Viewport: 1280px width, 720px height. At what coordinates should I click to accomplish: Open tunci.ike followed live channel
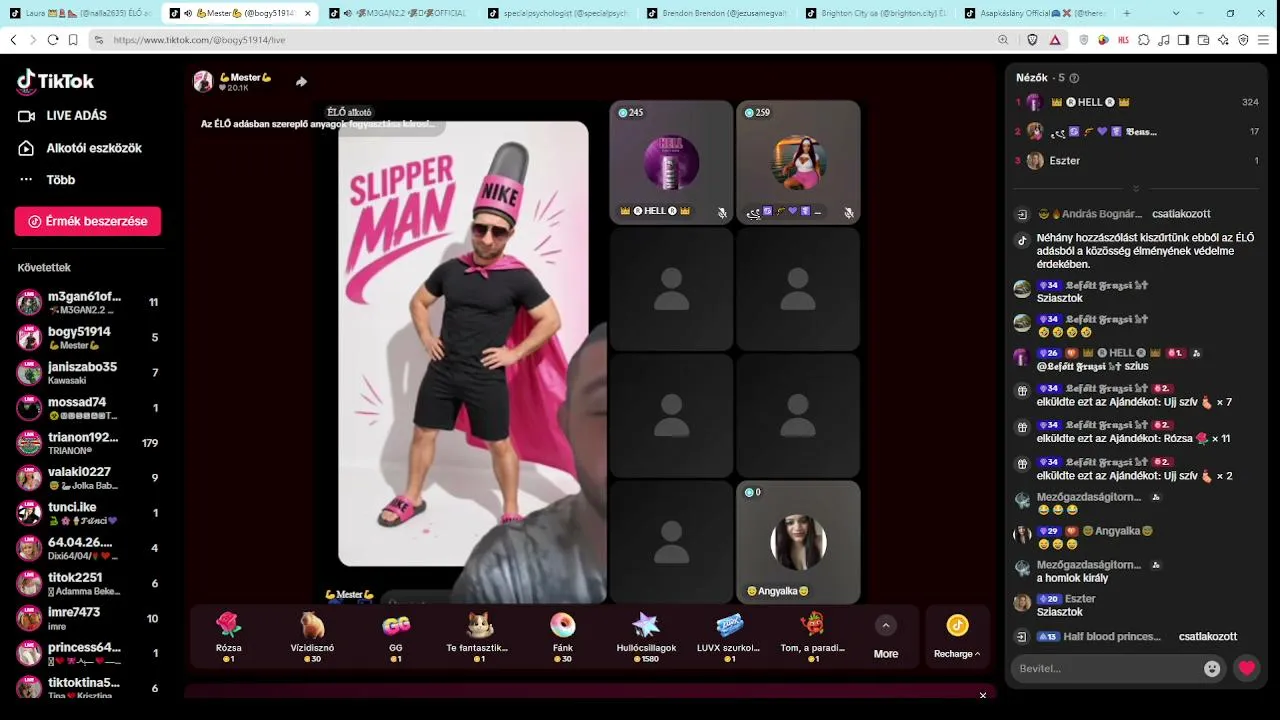click(x=88, y=513)
